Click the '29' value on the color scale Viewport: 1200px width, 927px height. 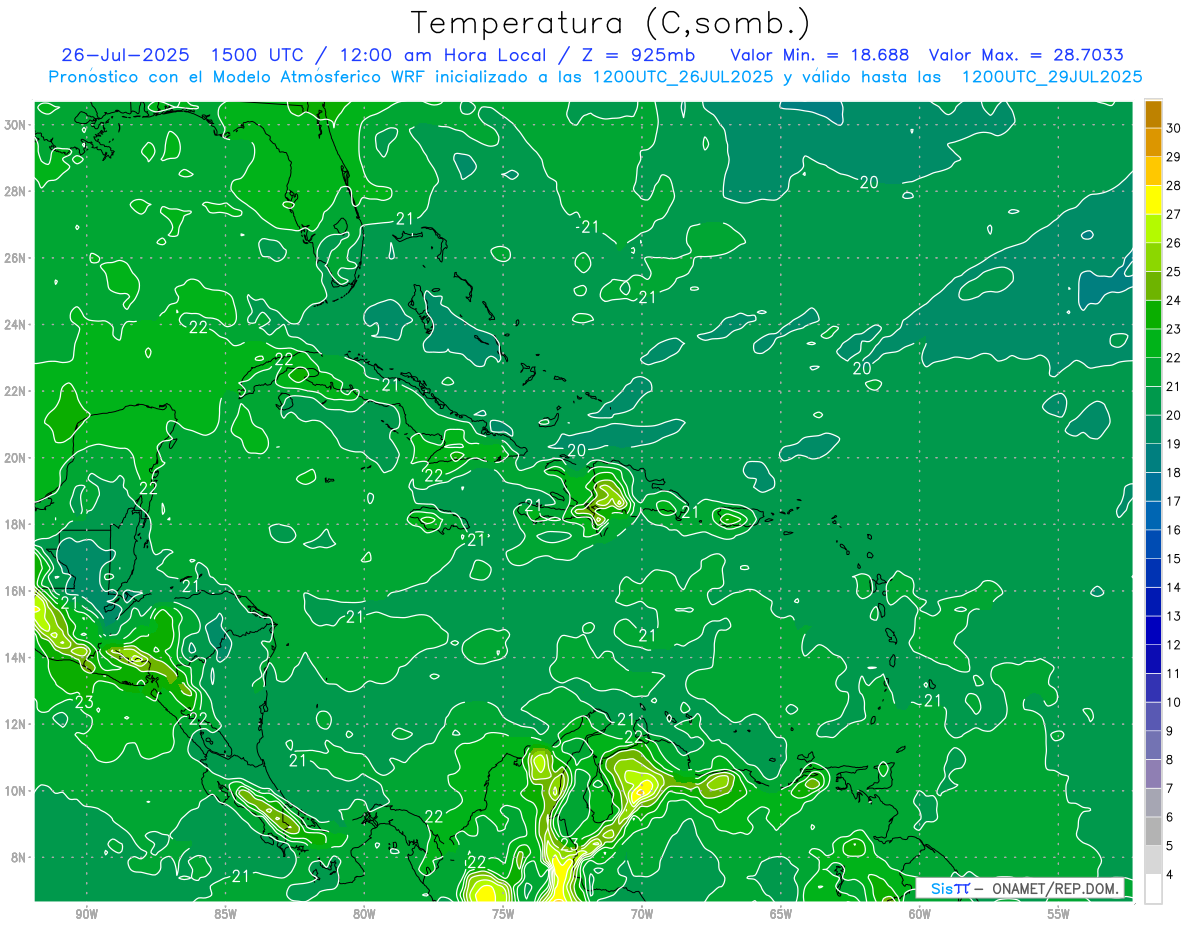point(1174,156)
